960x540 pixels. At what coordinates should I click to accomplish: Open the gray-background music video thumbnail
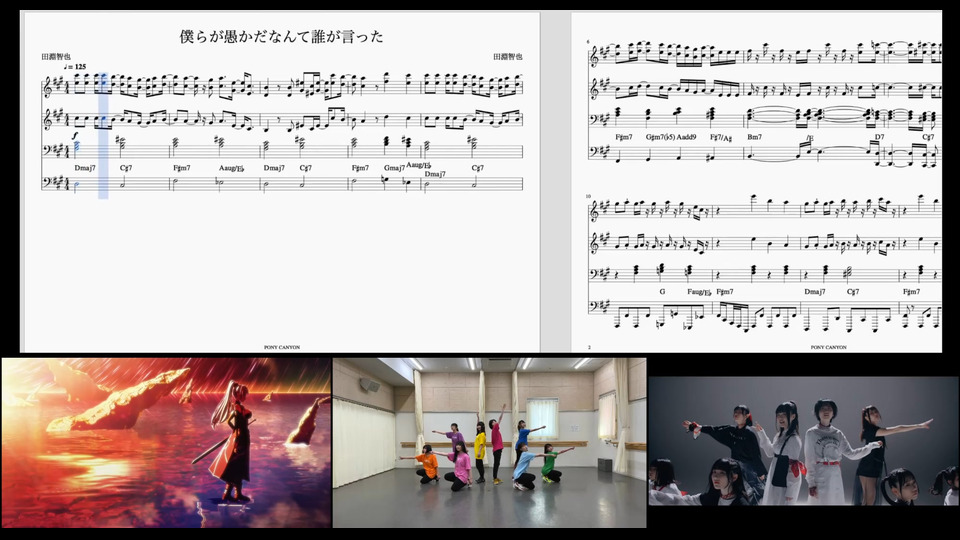804,441
